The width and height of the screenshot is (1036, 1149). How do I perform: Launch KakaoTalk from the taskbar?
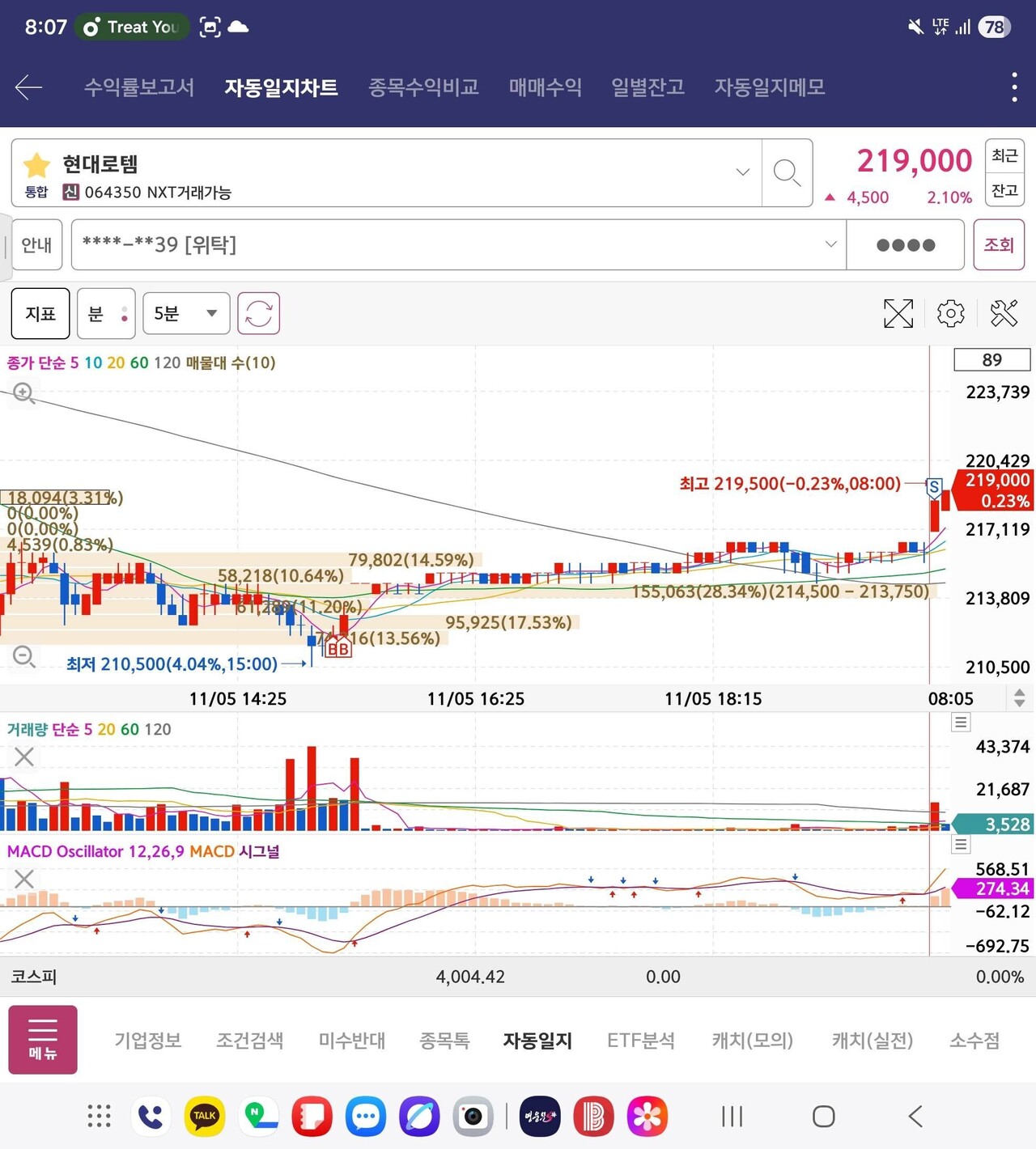[204, 1116]
